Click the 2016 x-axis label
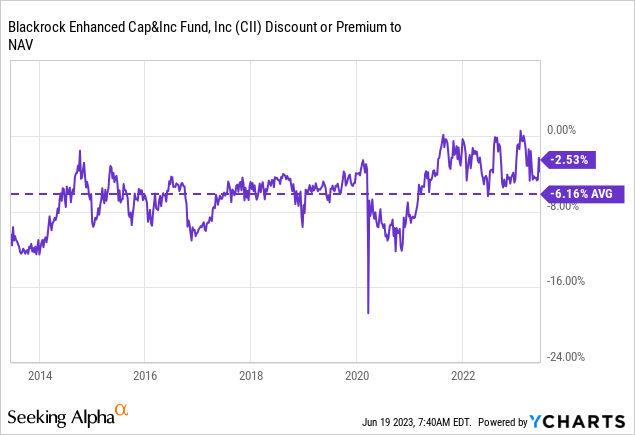 pos(145,375)
